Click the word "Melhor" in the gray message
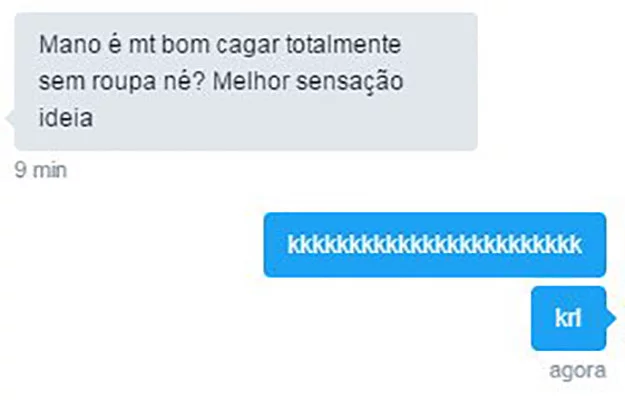625x400 pixels. [251, 81]
